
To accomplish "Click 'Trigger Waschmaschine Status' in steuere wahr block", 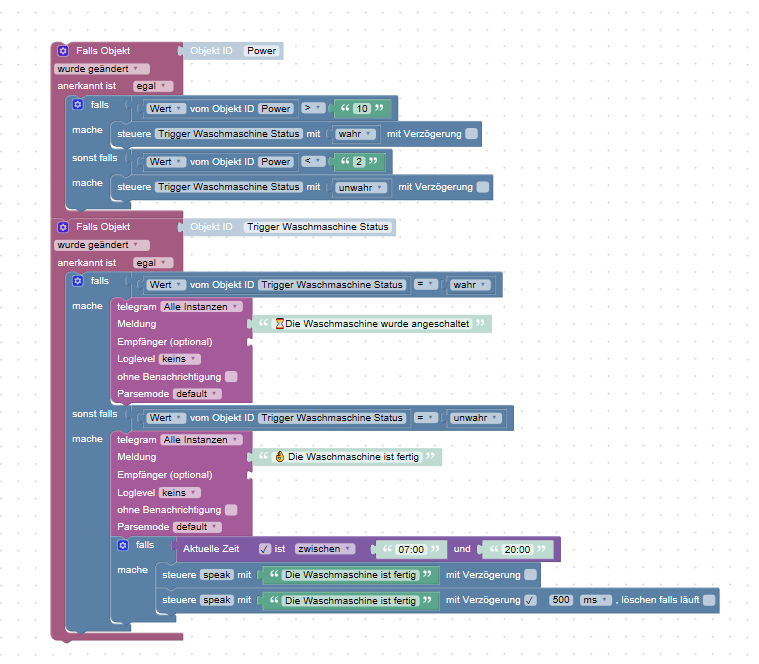I will coord(228,134).
